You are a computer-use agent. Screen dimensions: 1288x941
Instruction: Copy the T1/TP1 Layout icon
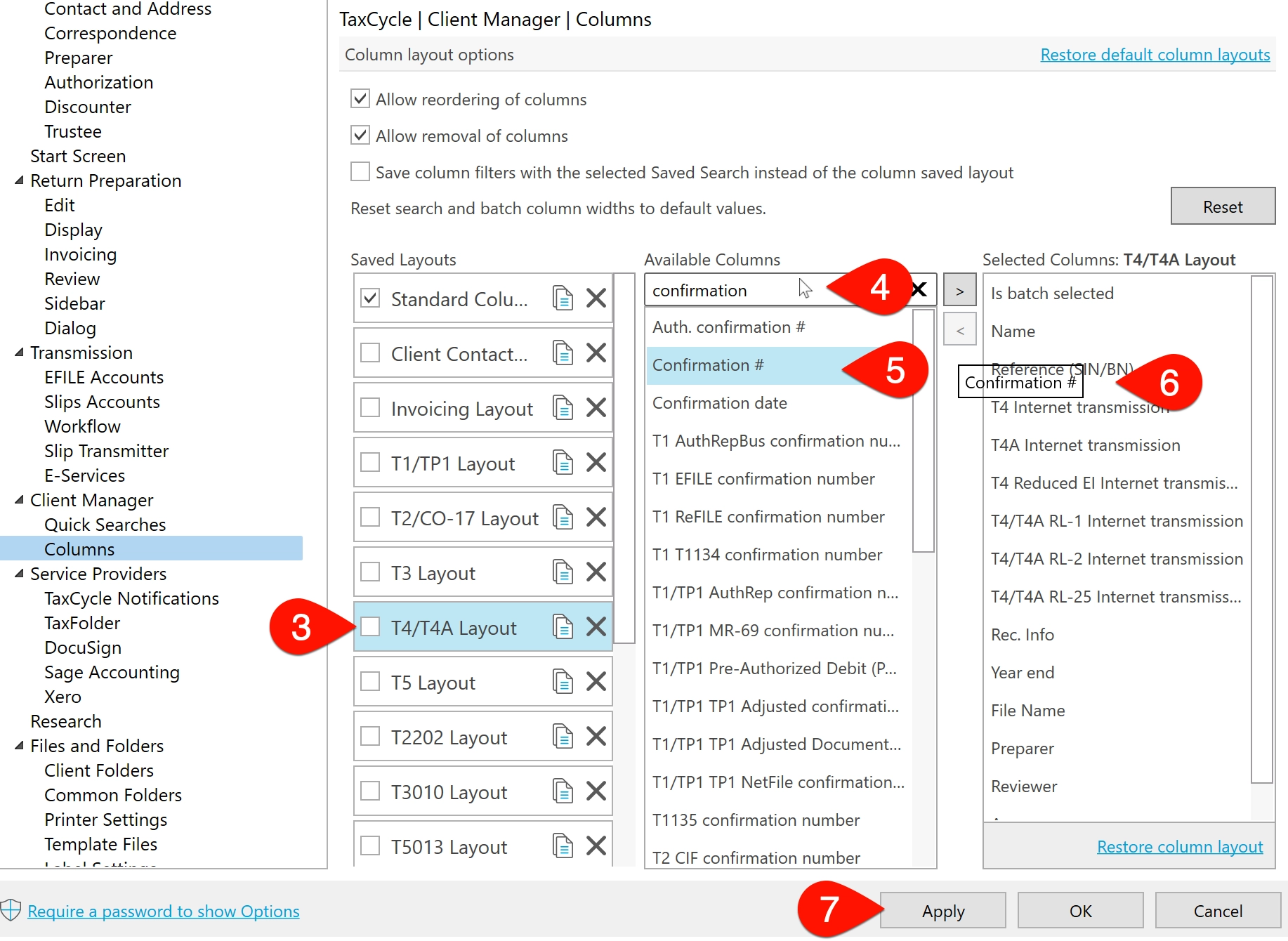pos(563,463)
